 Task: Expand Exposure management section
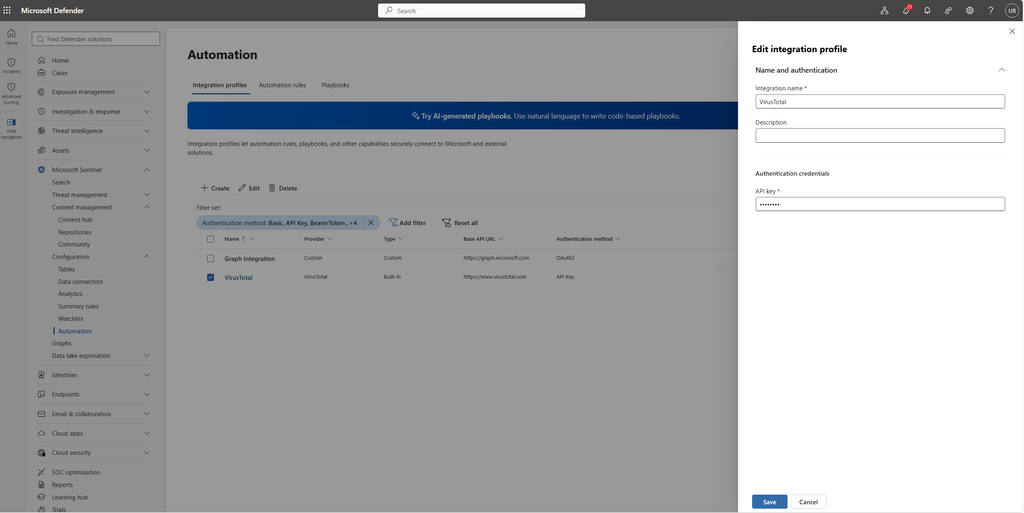146,92
